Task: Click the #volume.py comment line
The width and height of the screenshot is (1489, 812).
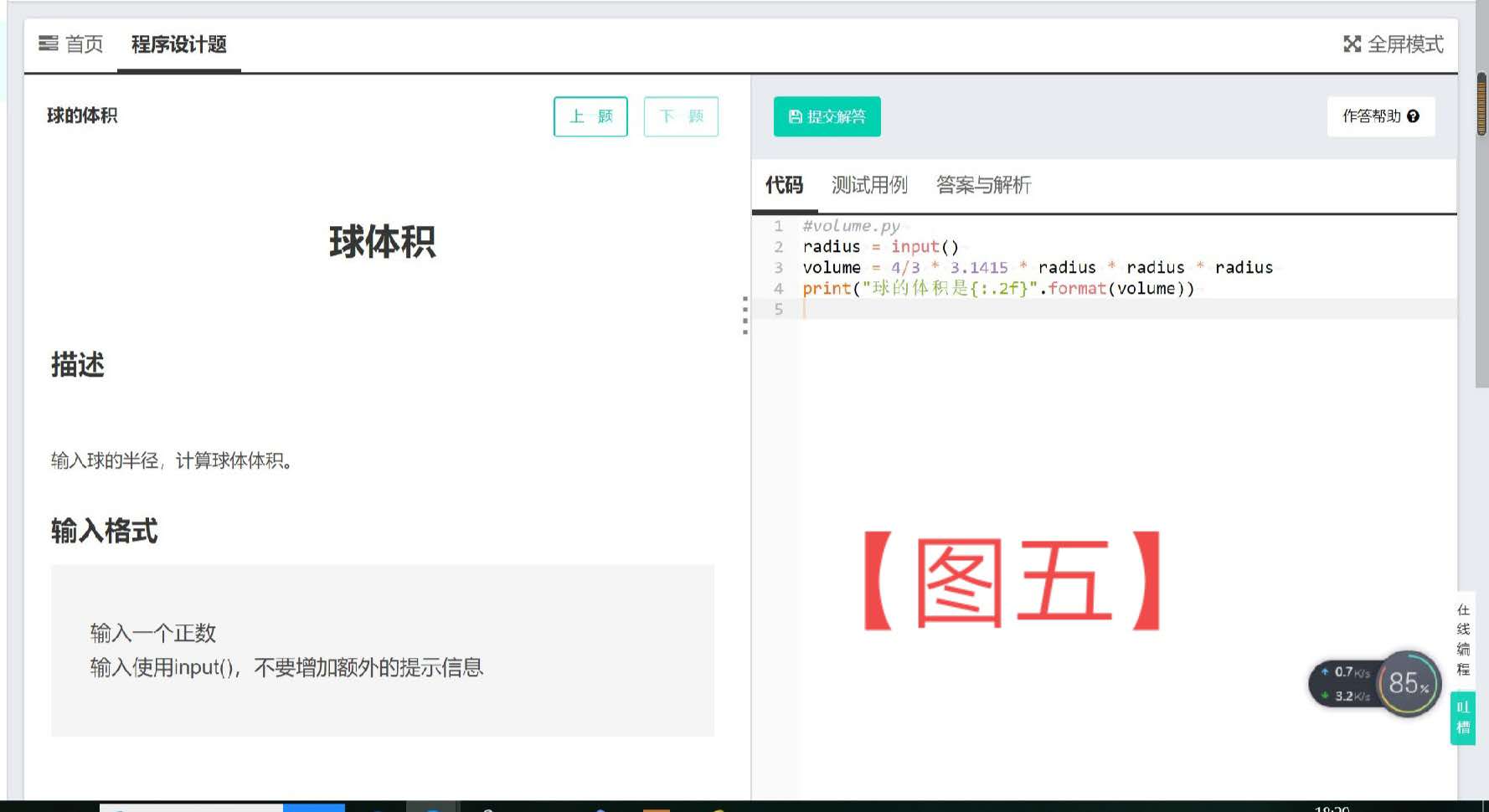Action: [x=851, y=226]
